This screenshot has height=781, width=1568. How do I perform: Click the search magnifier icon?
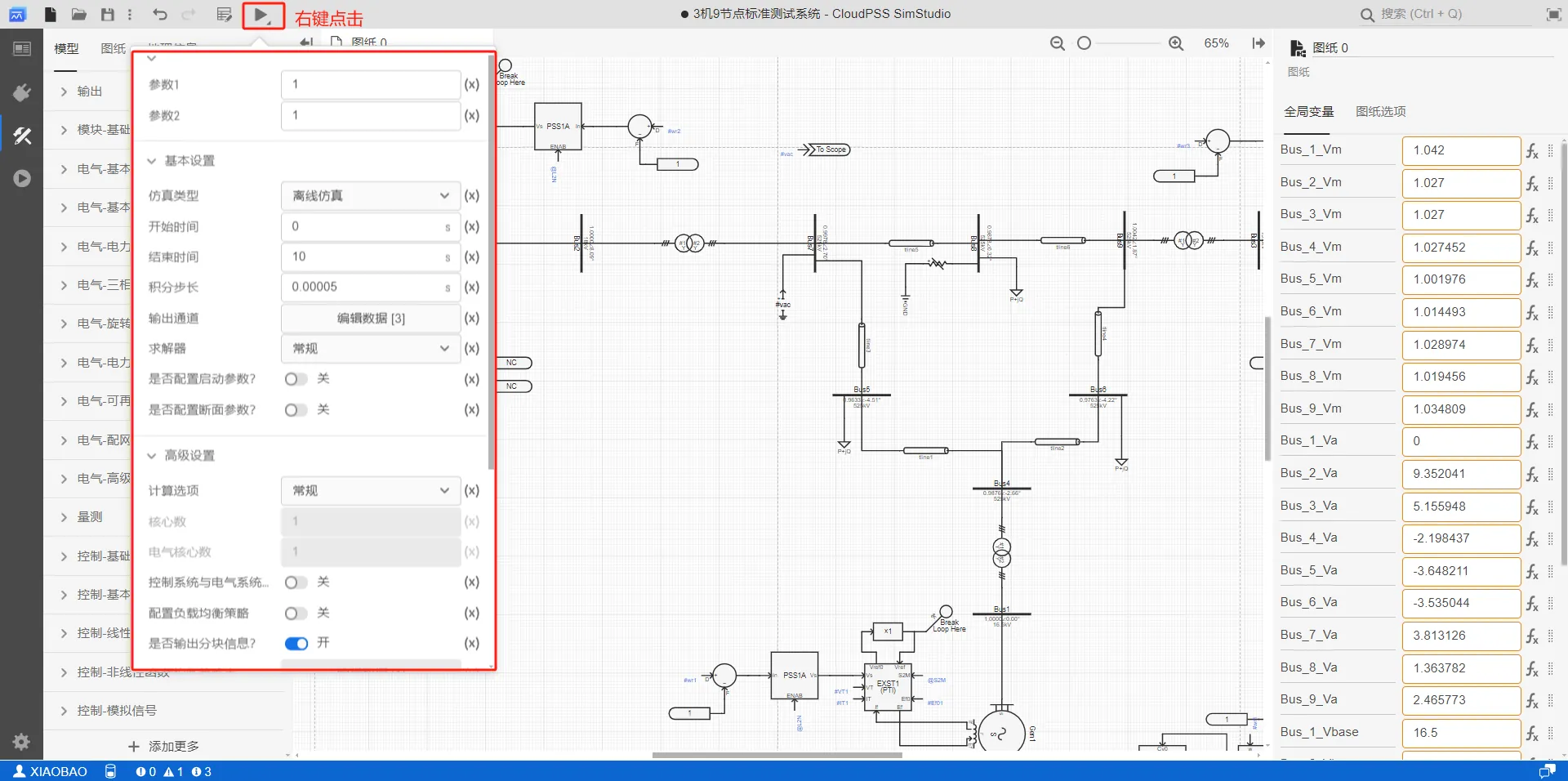click(1367, 15)
